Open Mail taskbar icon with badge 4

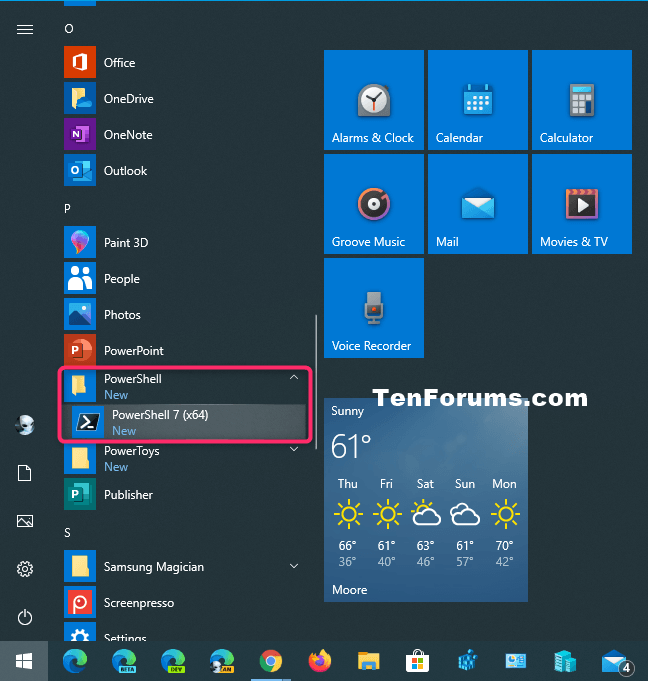click(x=617, y=662)
